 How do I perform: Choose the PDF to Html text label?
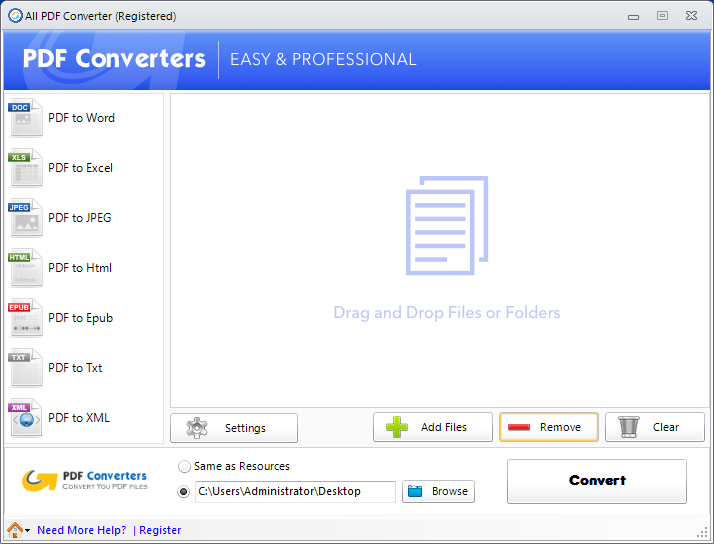[x=80, y=268]
